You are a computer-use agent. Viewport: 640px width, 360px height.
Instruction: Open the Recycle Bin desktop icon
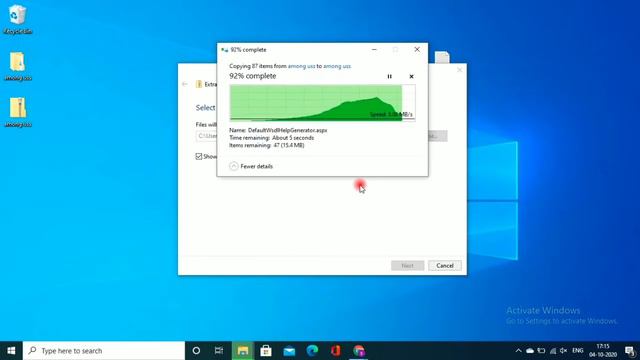[18, 20]
